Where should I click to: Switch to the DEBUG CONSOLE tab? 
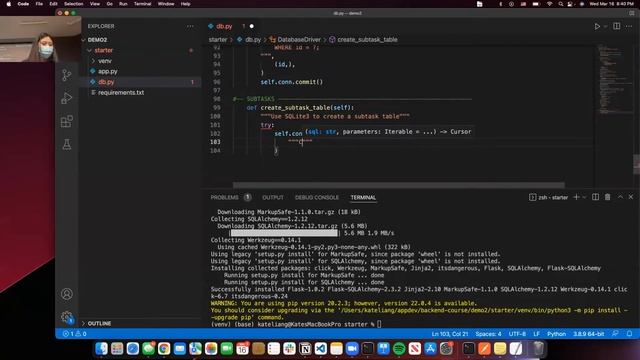coord(317,197)
